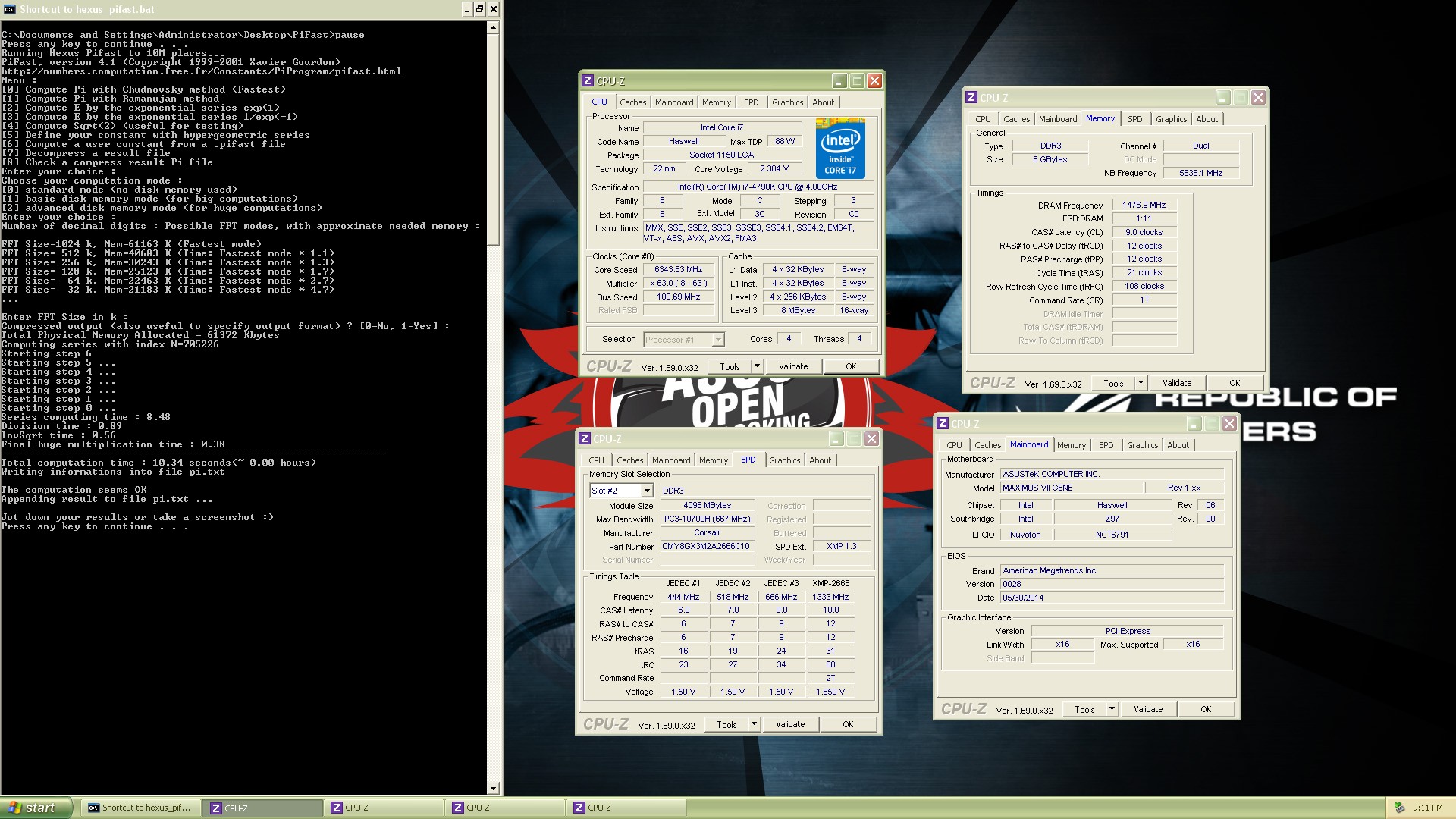Open Tools dropdown arrow in CPU window
The image size is (1456, 819).
(757, 366)
